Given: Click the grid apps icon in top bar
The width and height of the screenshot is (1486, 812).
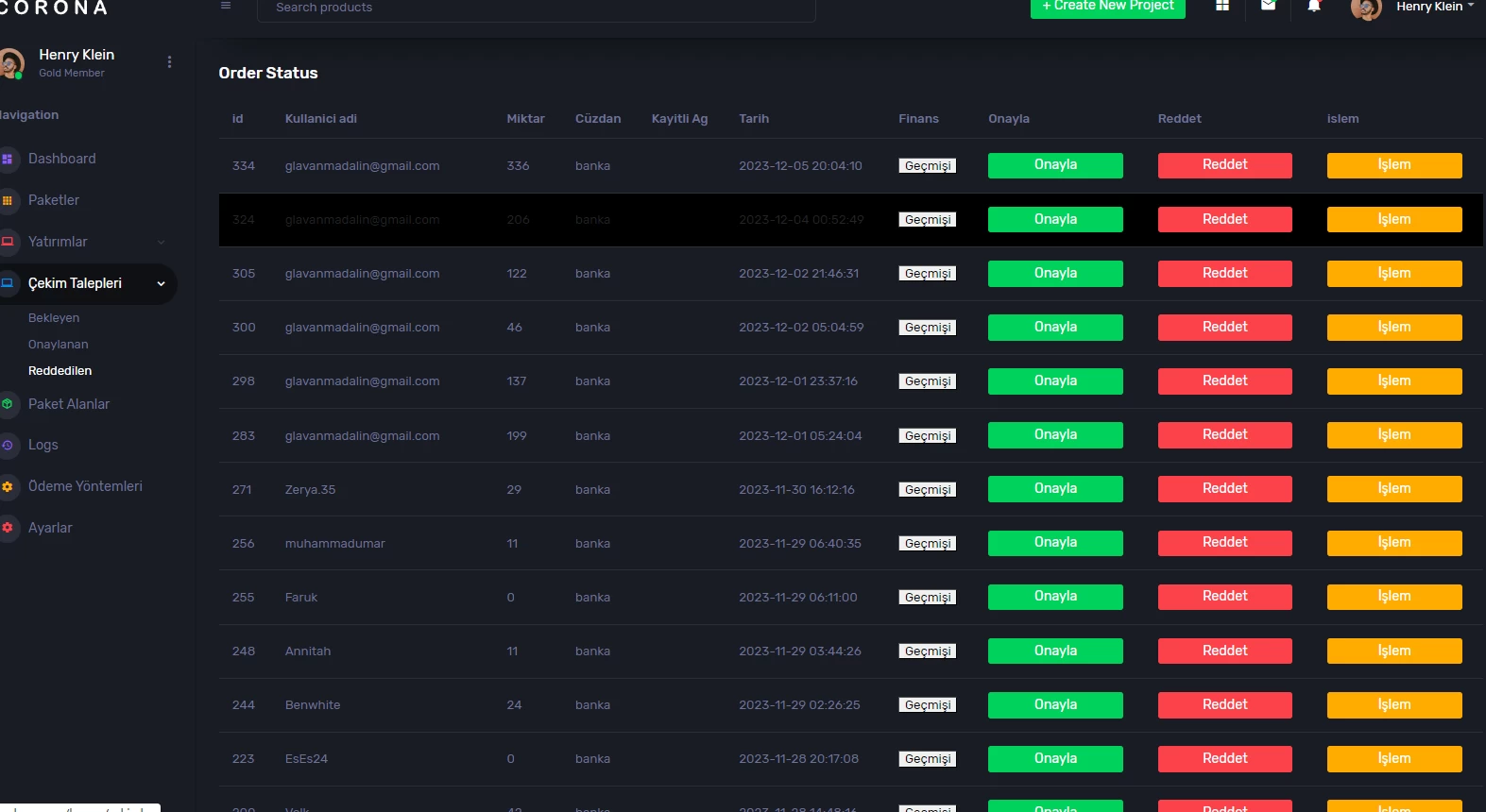Looking at the screenshot, I should (1222, 6).
